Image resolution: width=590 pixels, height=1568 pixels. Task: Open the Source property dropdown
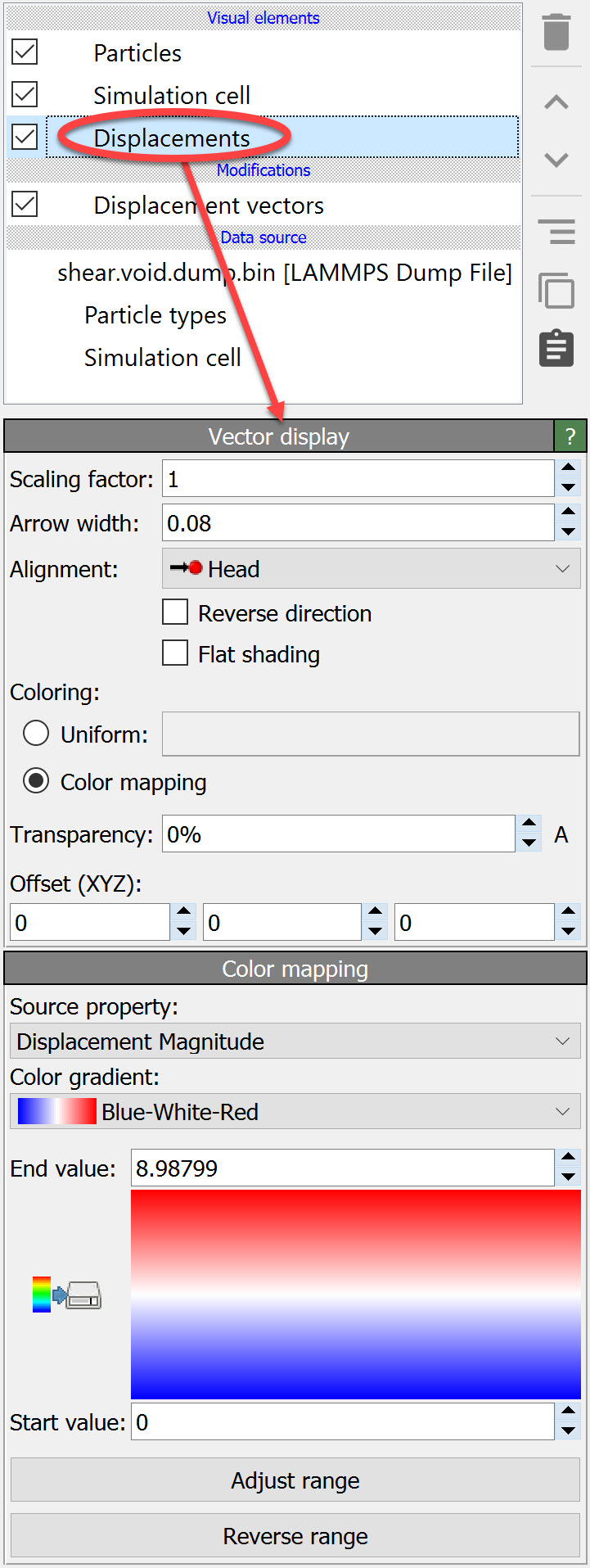295,1042
